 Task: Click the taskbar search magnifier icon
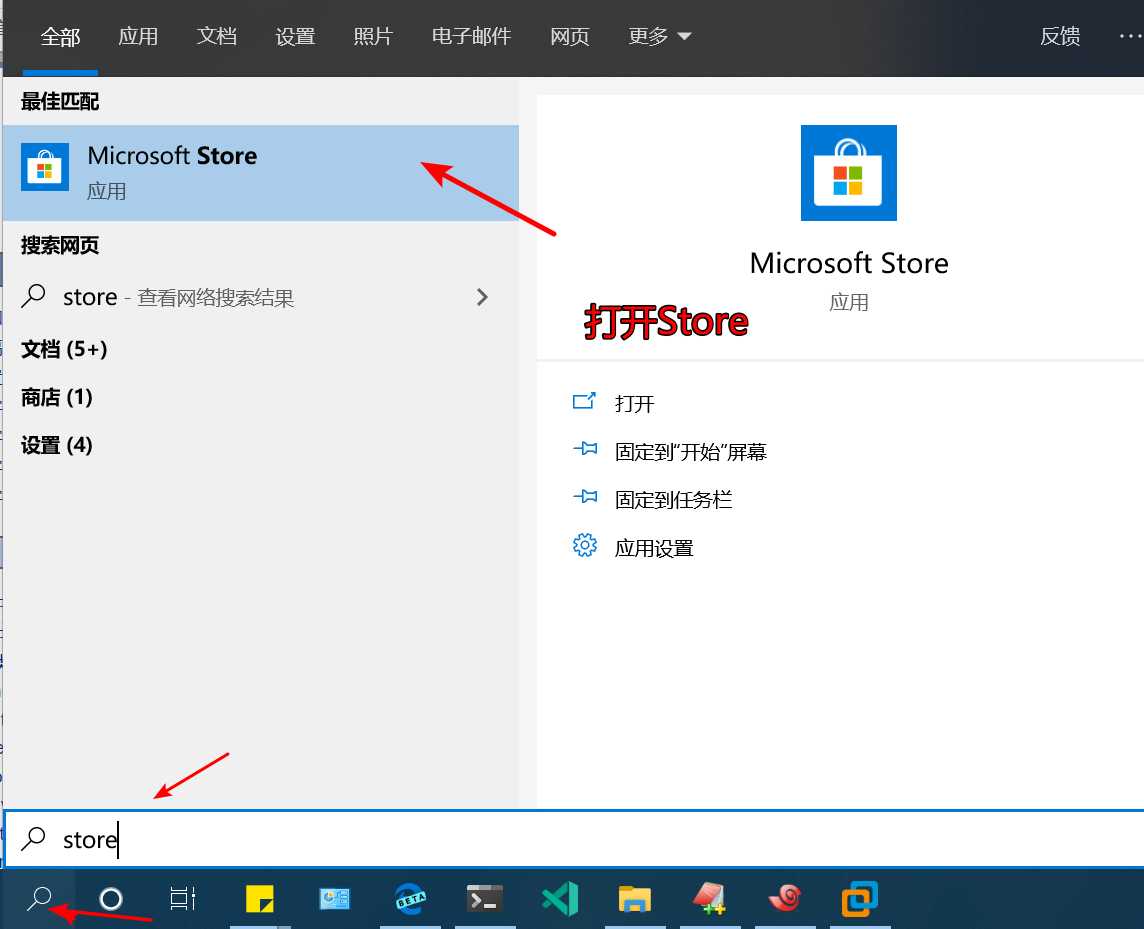coord(39,899)
